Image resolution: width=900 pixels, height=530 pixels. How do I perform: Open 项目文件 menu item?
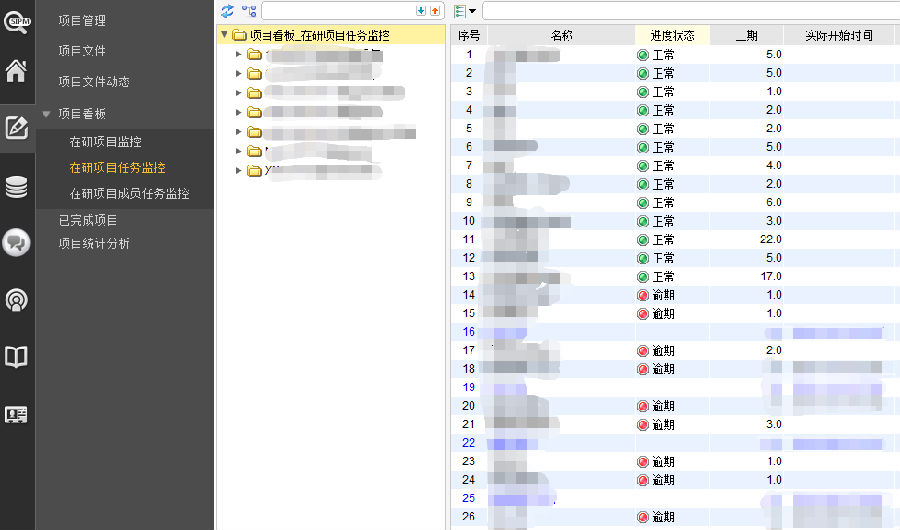click(82, 51)
